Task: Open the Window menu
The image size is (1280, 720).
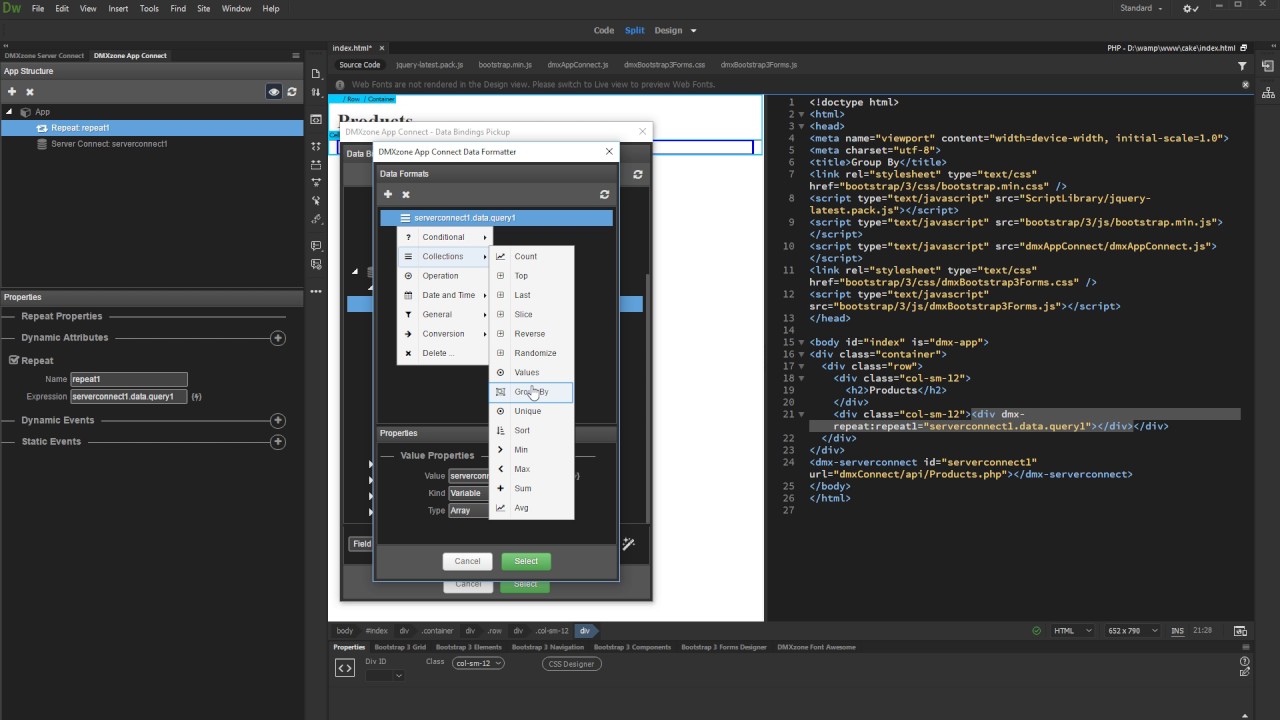Action: click(x=237, y=9)
